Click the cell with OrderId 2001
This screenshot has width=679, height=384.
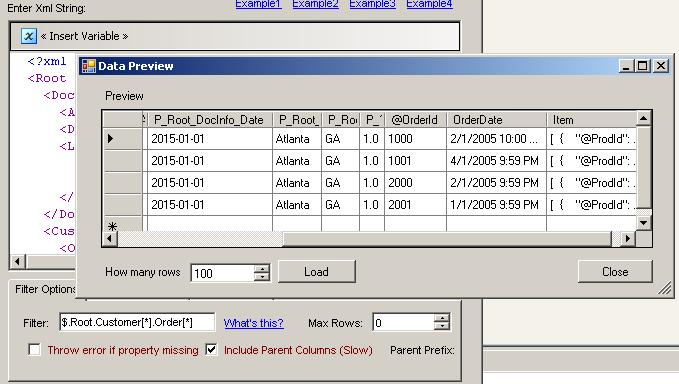415,204
